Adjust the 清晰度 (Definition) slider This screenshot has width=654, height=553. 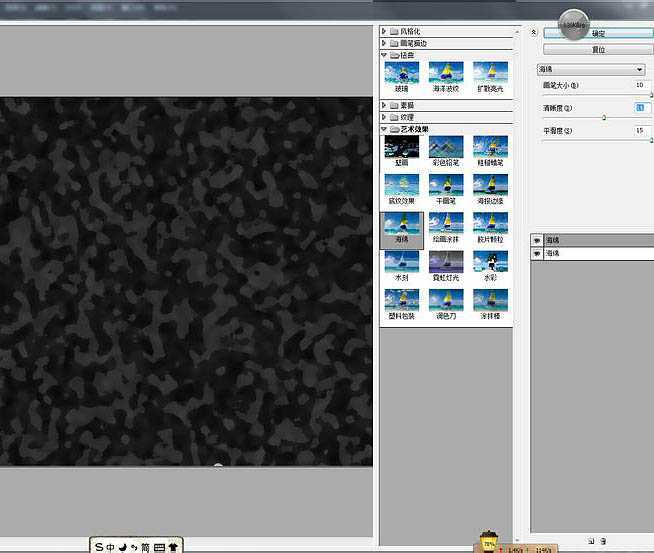604,118
